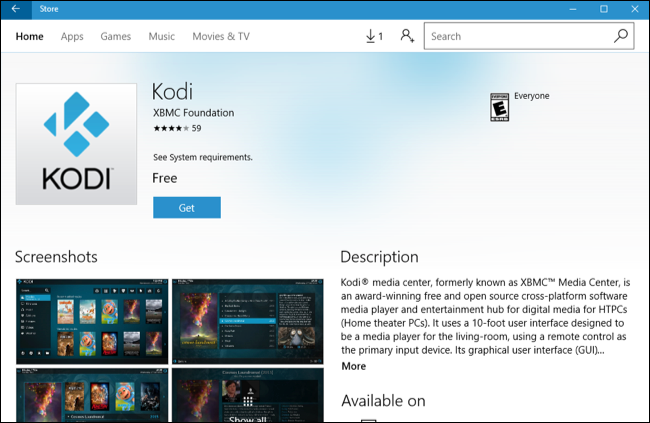Click the Description heading
This screenshot has height=423, width=650.
[379, 257]
